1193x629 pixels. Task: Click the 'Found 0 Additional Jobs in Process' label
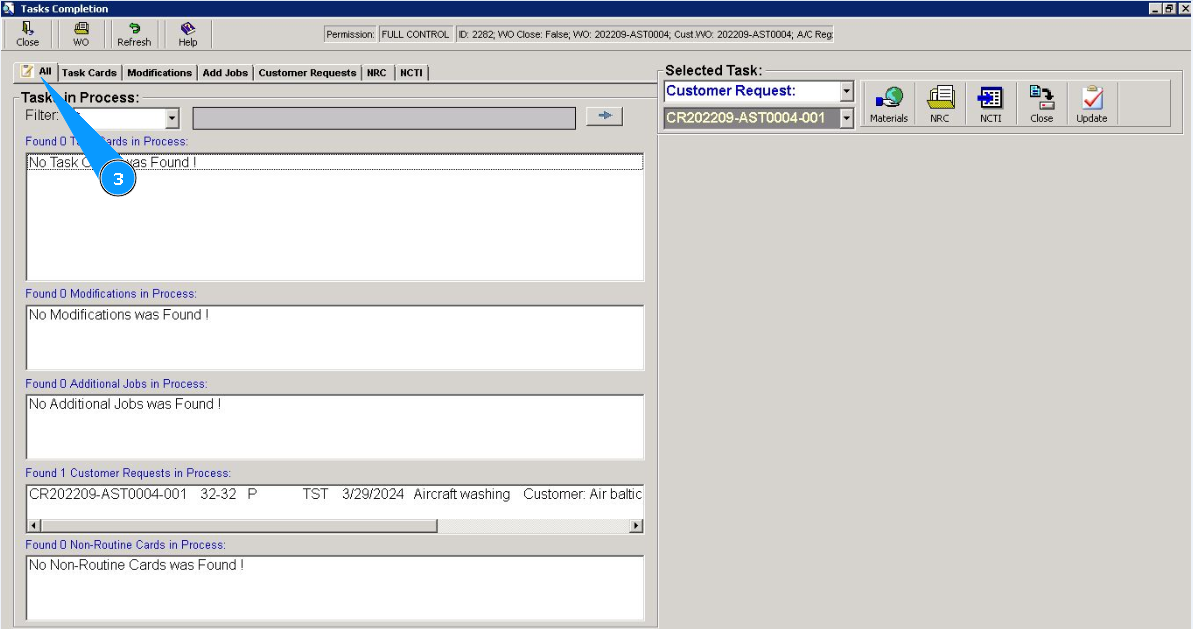pyautogui.click(x=116, y=384)
